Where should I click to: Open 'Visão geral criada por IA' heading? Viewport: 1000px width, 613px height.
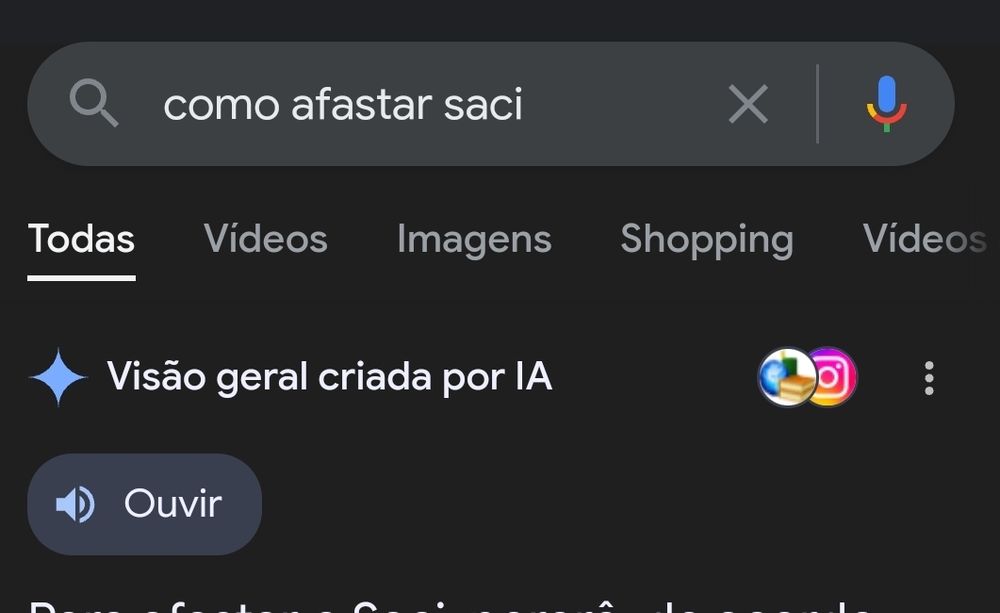tap(330, 377)
